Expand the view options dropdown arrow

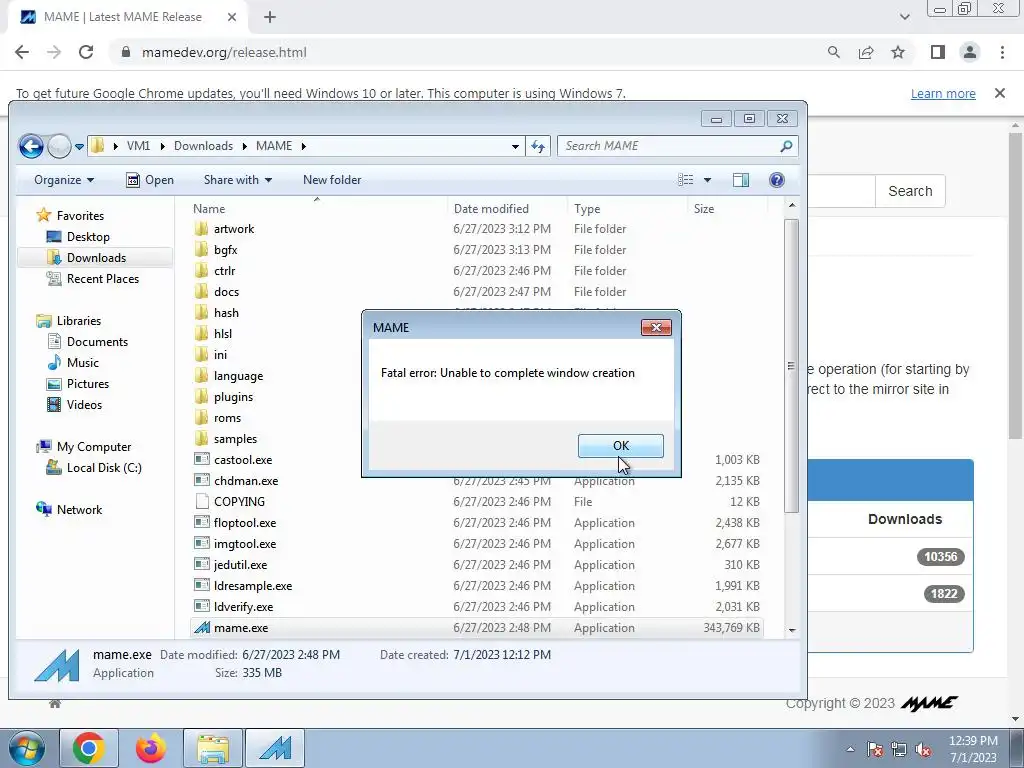(x=707, y=180)
